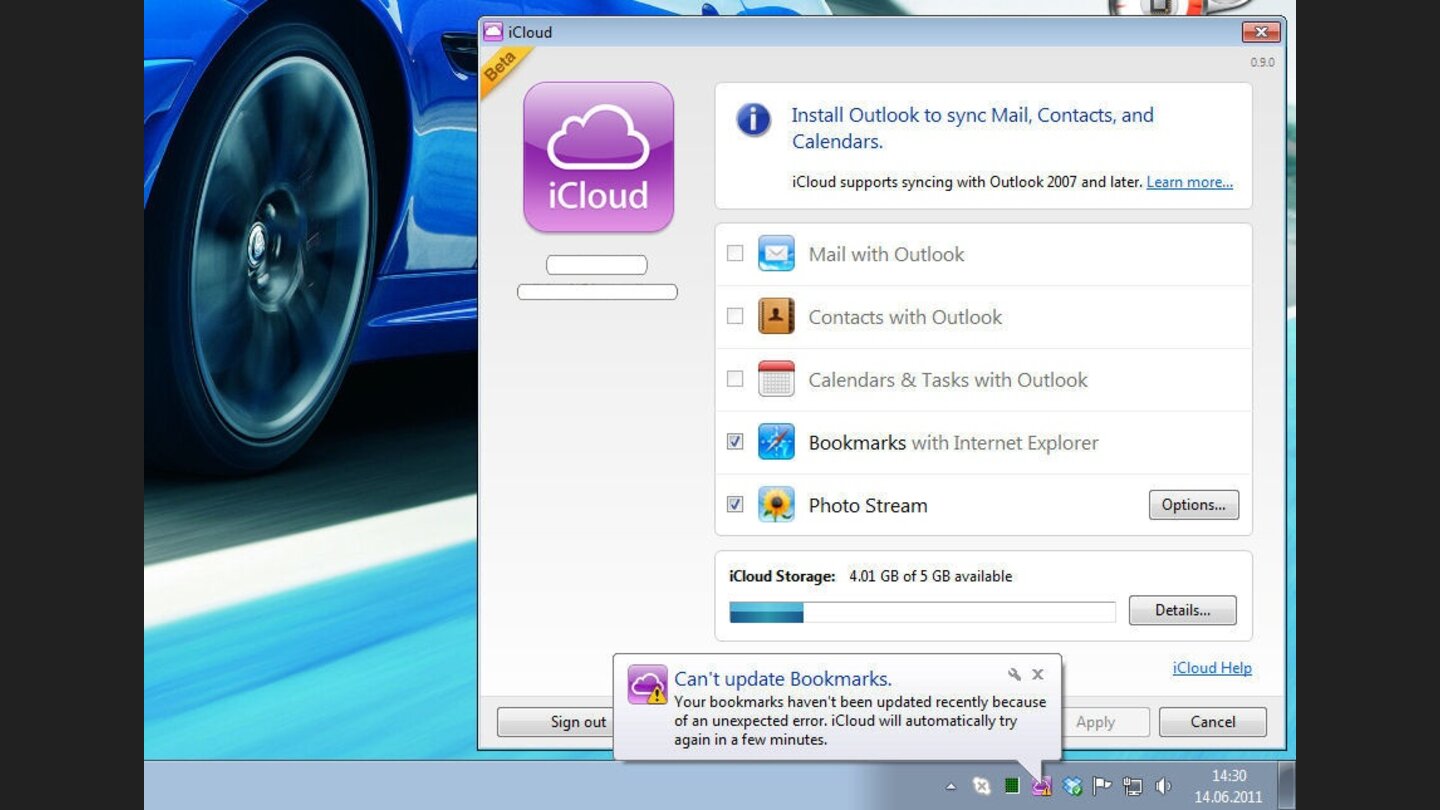The width and height of the screenshot is (1440, 810).
Task: Uncheck Bookmarks with Internet Explorer
Action: [x=734, y=442]
